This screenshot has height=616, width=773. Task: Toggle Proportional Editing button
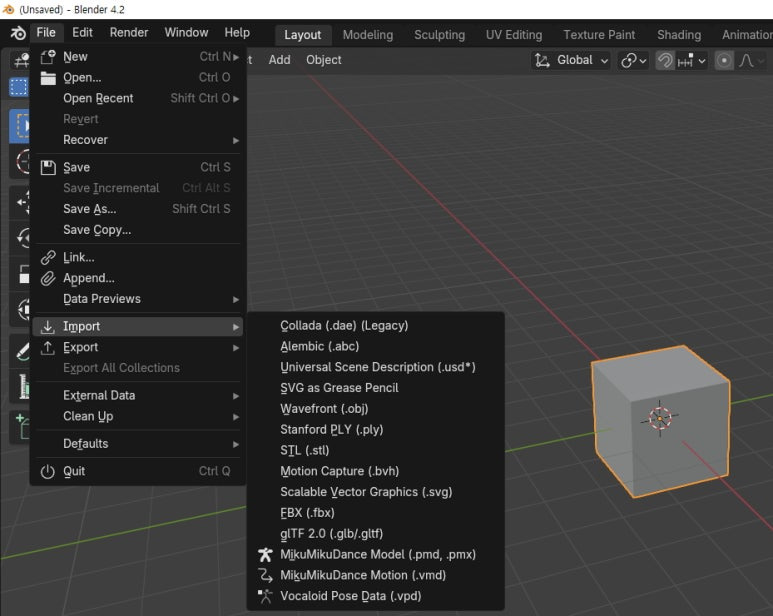coord(724,61)
